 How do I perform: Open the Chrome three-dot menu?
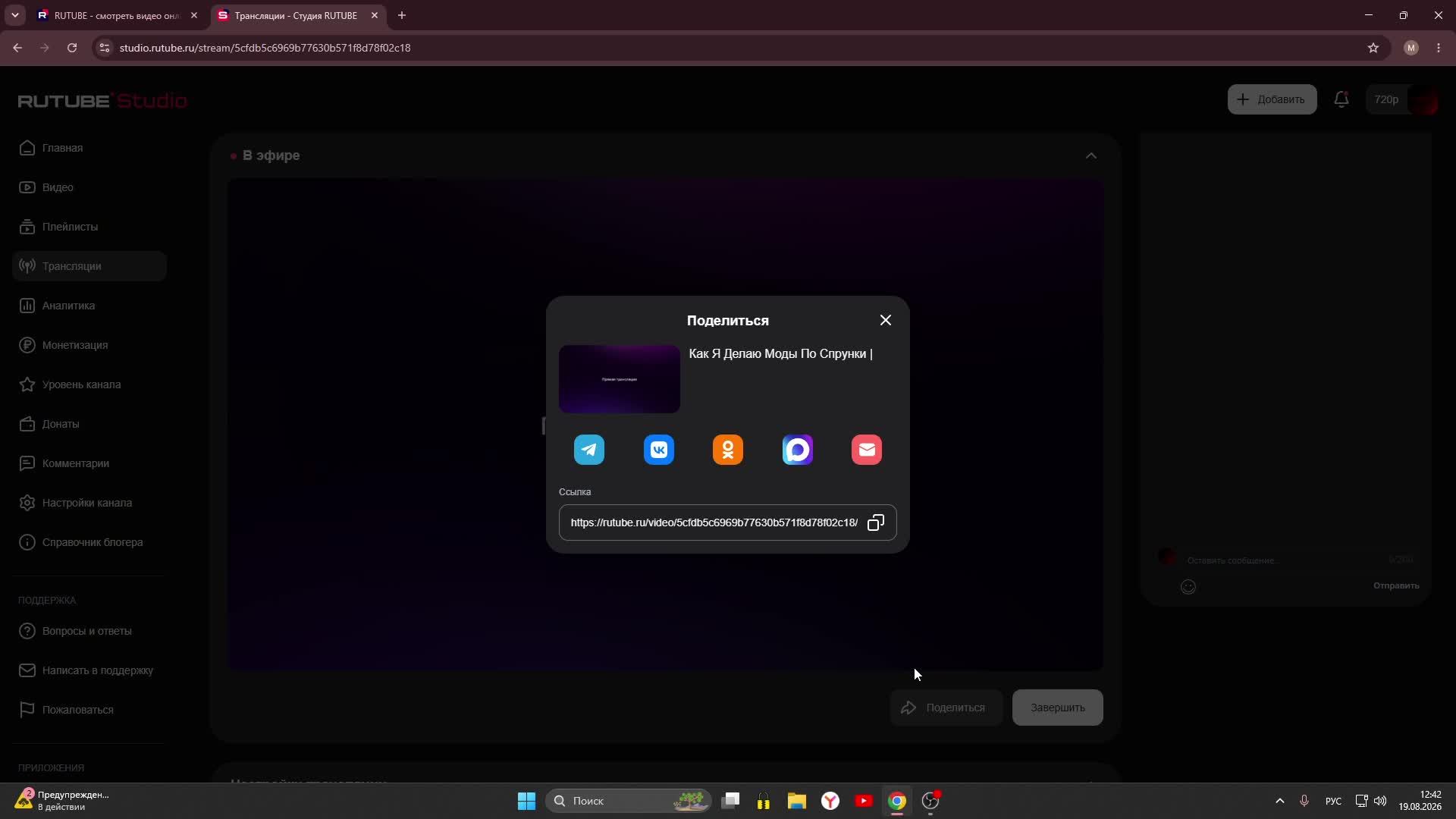[1439, 48]
